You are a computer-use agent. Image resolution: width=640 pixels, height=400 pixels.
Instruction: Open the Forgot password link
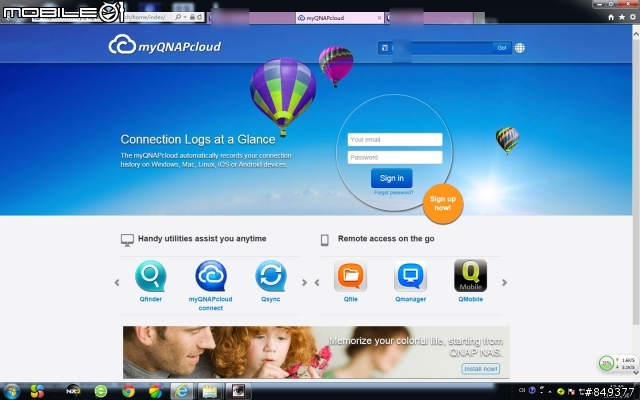point(394,193)
